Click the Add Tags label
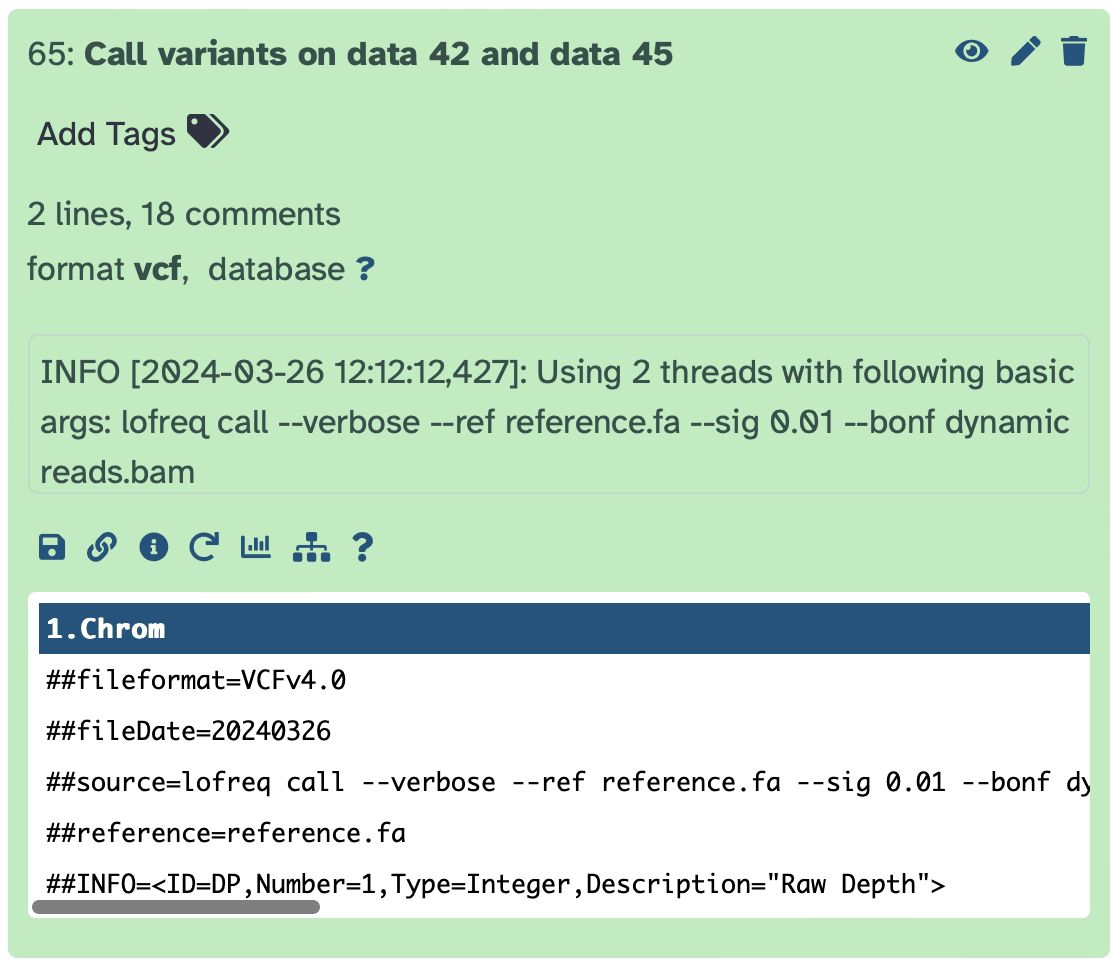Viewport: 1116px width, 968px height. 106,134
